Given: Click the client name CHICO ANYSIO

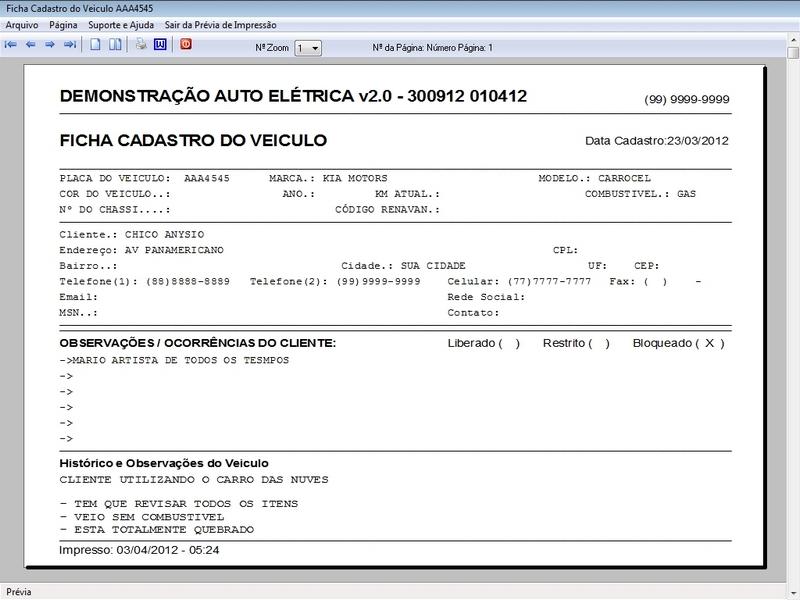Looking at the screenshot, I should [x=164, y=235].
